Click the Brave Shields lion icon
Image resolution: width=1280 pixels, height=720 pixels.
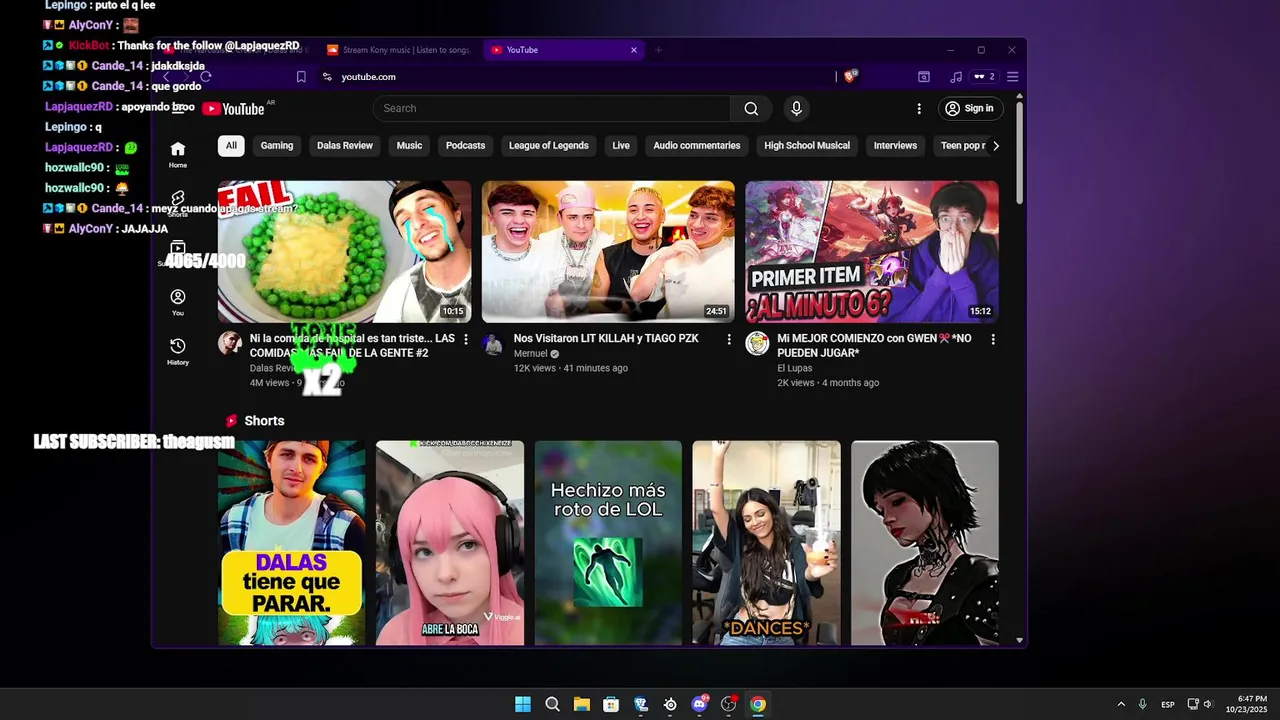pyautogui.click(x=851, y=76)
